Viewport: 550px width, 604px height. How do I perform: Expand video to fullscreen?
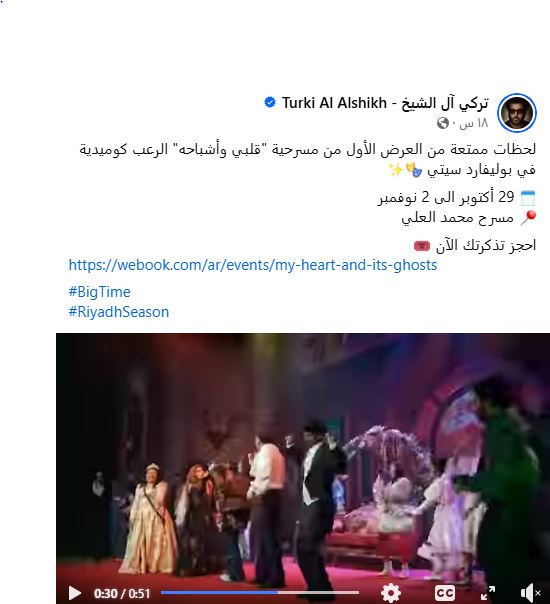pos(488,593)
